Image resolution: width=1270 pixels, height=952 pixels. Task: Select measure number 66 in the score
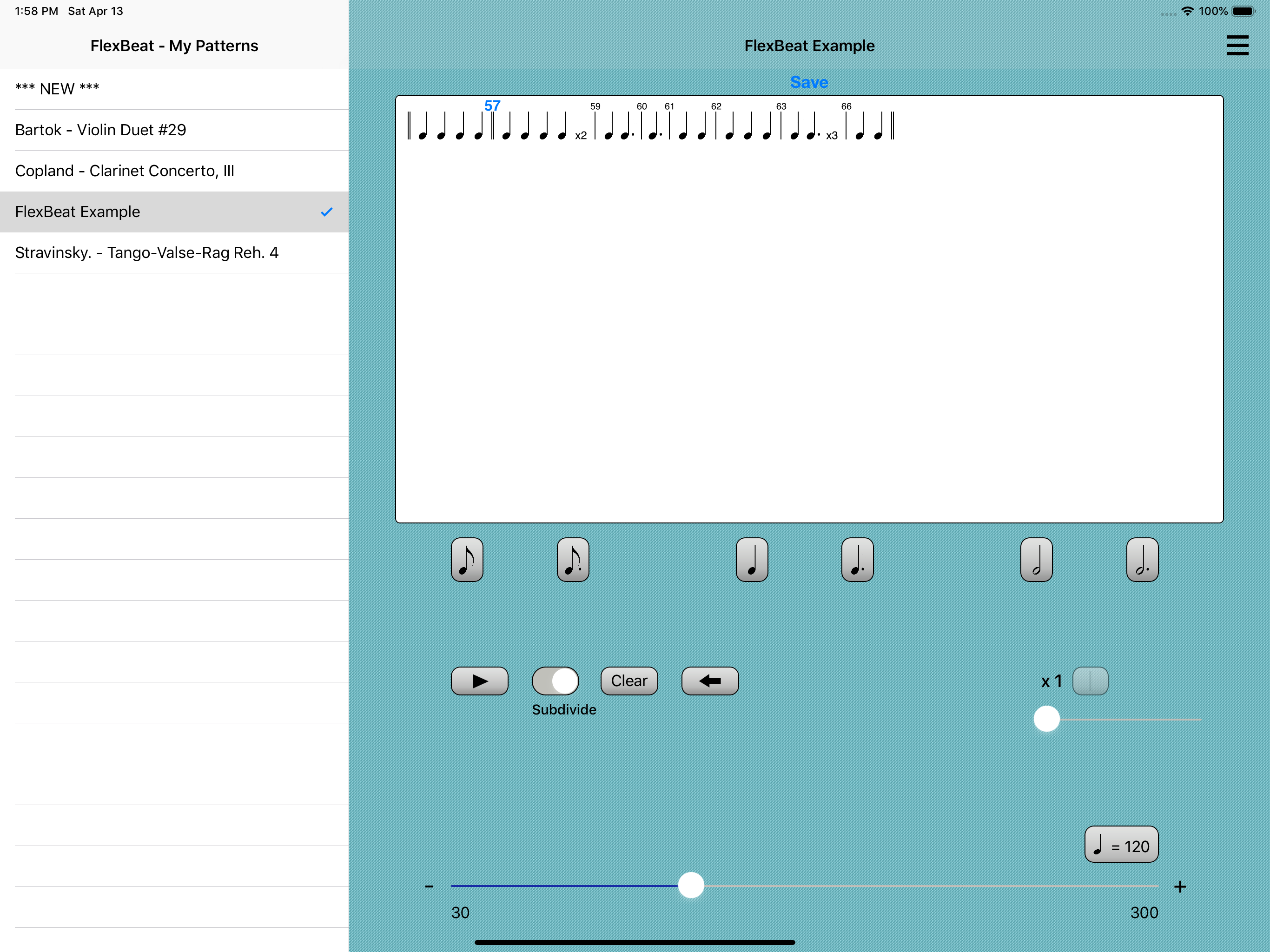click(847, 106)
